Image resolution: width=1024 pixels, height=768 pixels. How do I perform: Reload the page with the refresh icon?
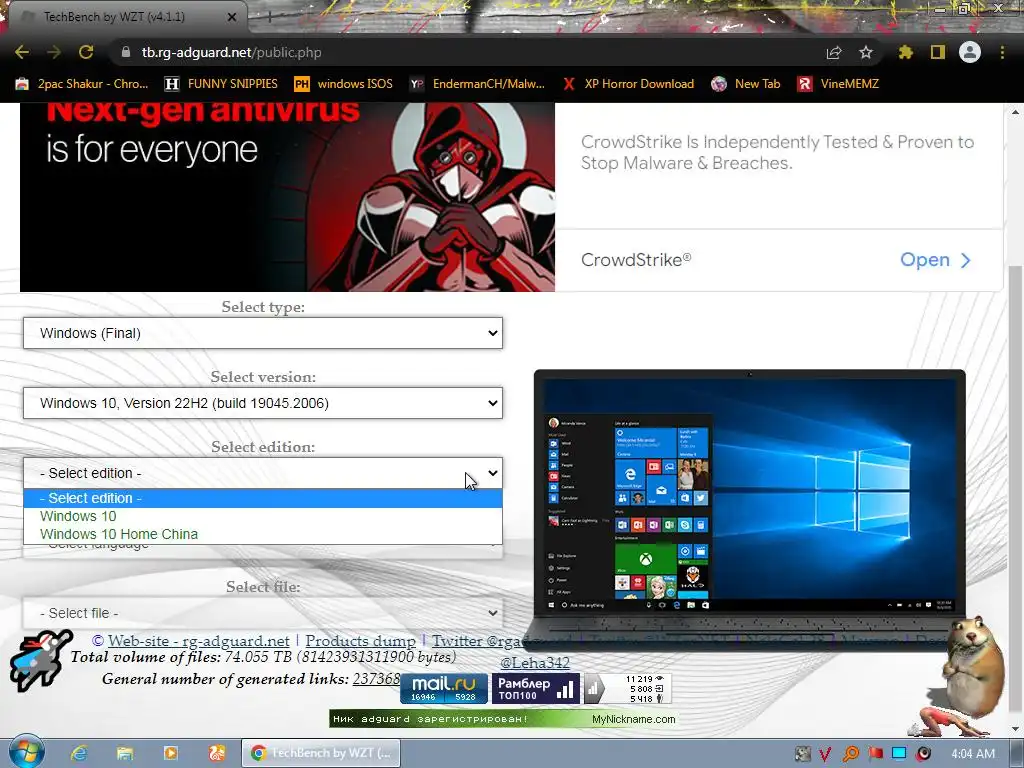click(86, 52)
